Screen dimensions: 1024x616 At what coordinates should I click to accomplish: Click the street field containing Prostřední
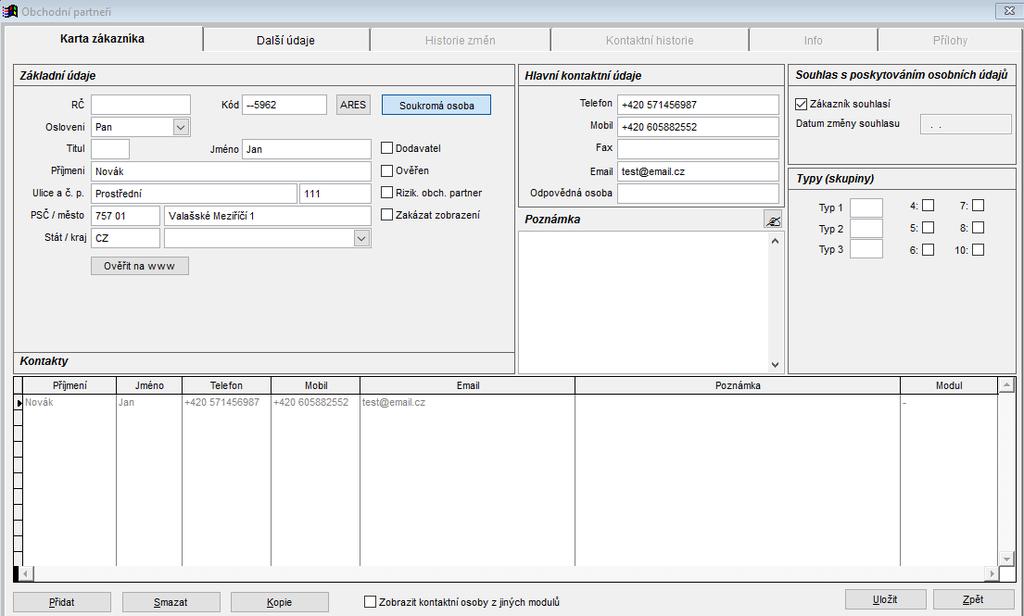click(x=194, y=193)
